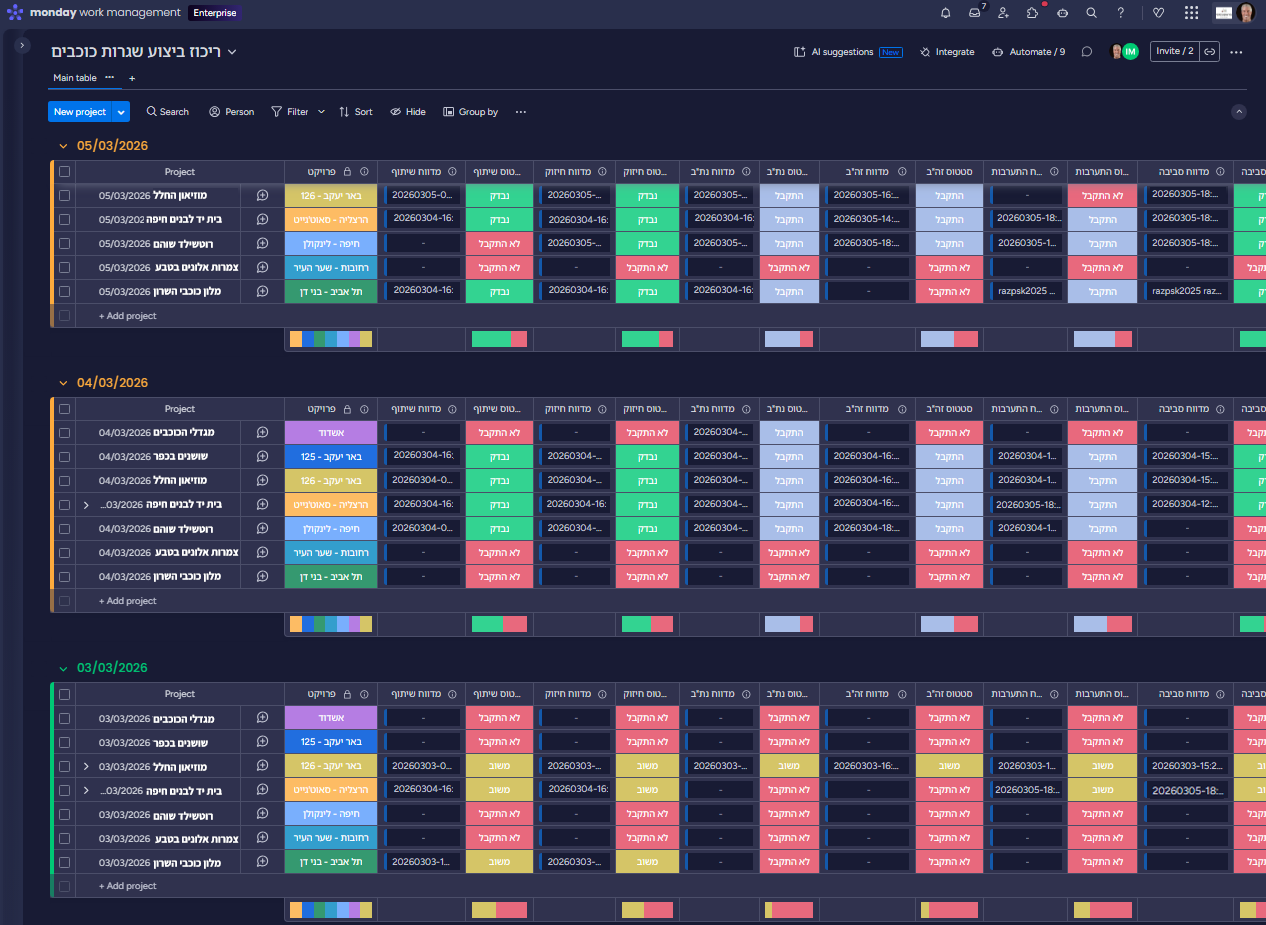Click the monday logo
Image resolution: width=1266 pixels, height=925 pixels.
pos(15,13)
